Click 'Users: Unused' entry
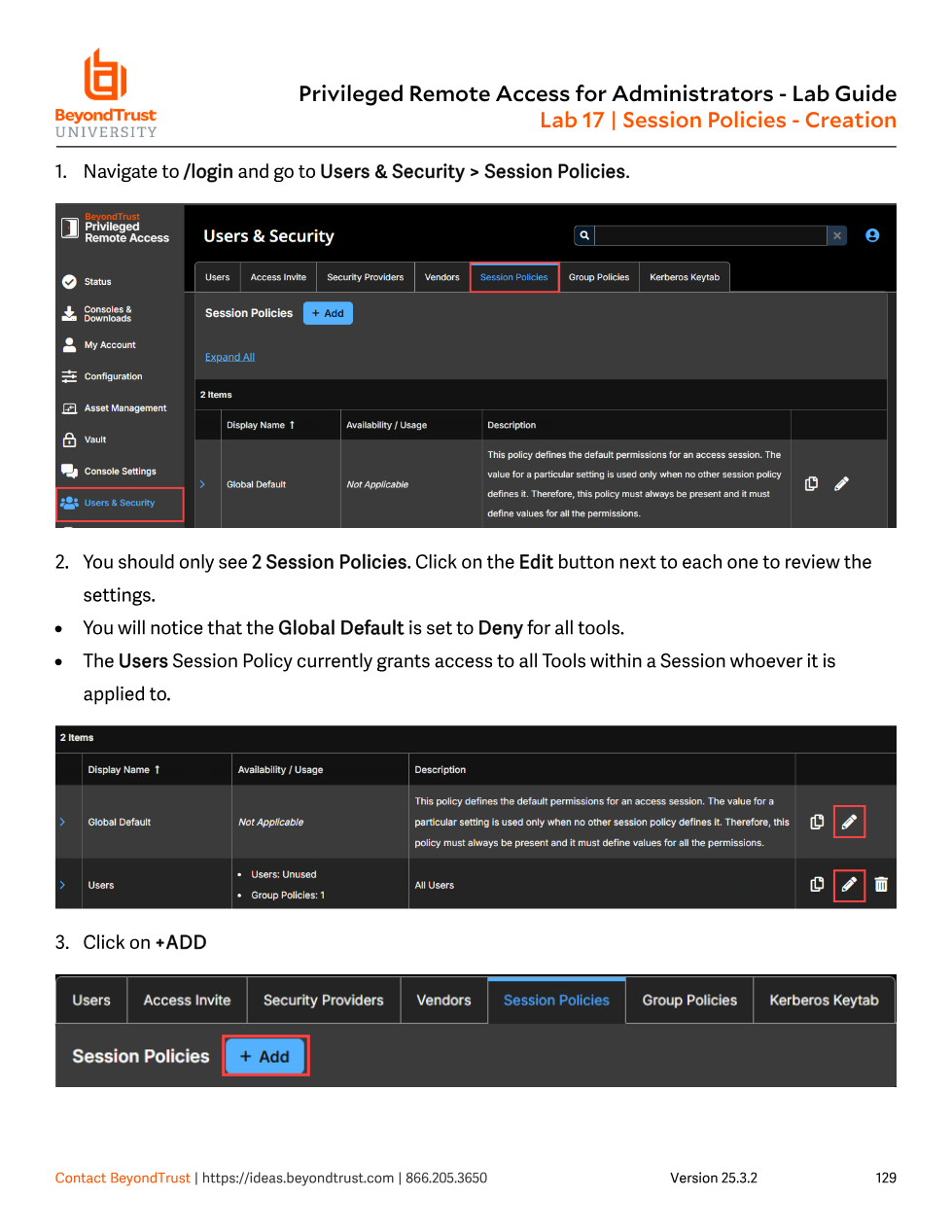This screenshot has height=1232, width=952. (284, 874)
